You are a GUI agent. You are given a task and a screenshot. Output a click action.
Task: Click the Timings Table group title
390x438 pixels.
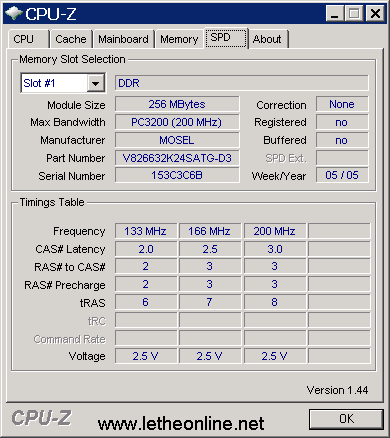52,202
